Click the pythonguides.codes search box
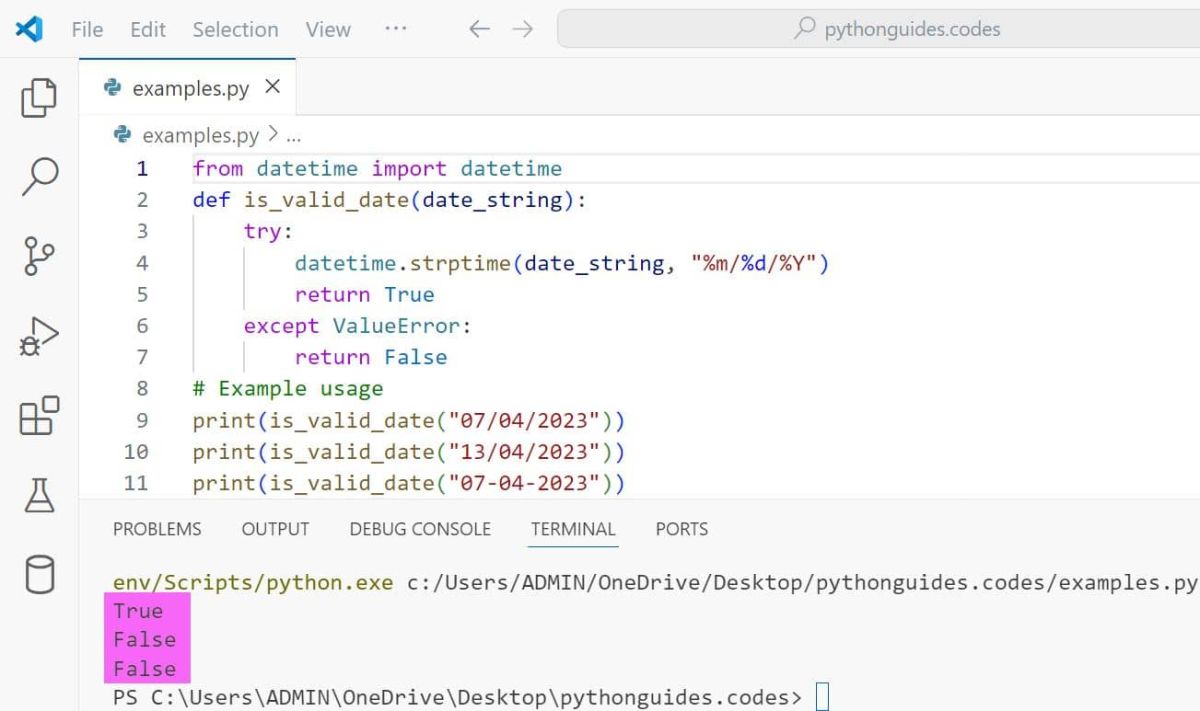Image resolution: width=1200 pixels, height=711 pixels. point(878,29)
